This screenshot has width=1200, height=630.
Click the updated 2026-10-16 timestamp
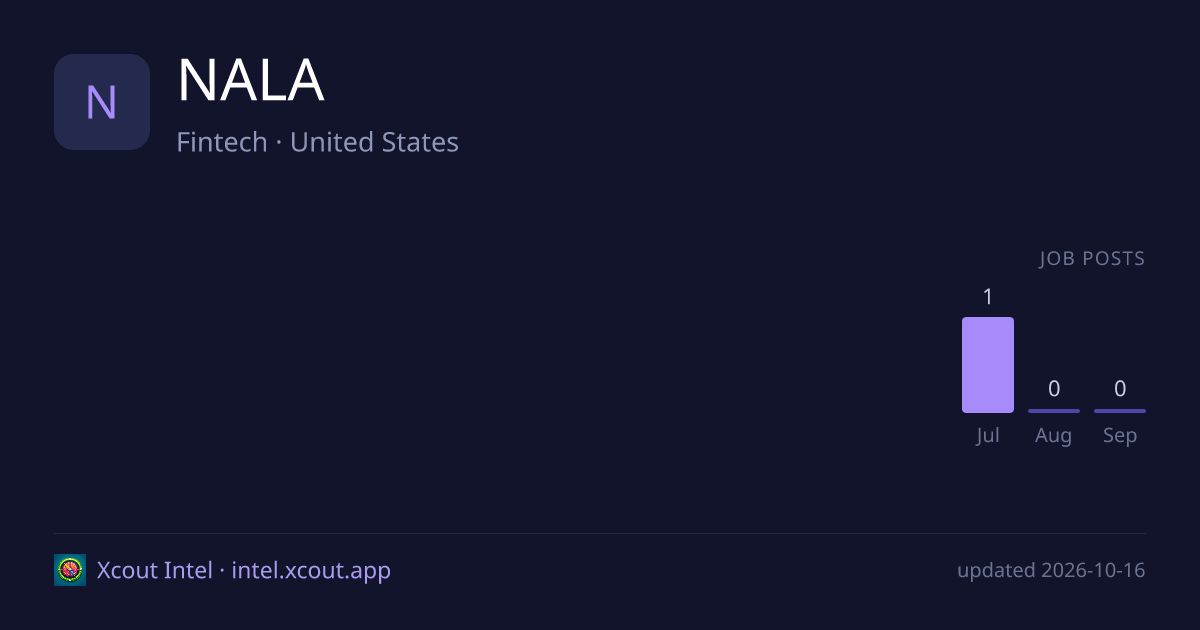tap(1051, 571)
